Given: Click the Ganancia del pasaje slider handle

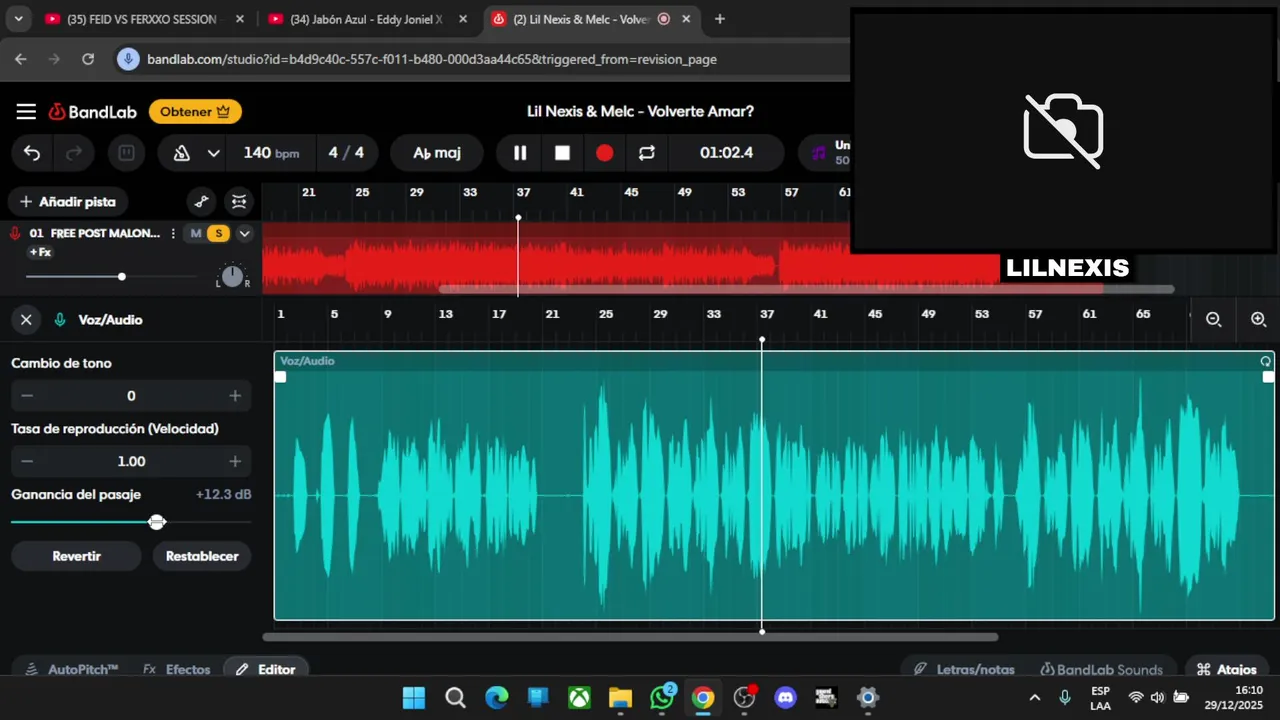Looking at the screenshot, I should (x=157, y=522).
